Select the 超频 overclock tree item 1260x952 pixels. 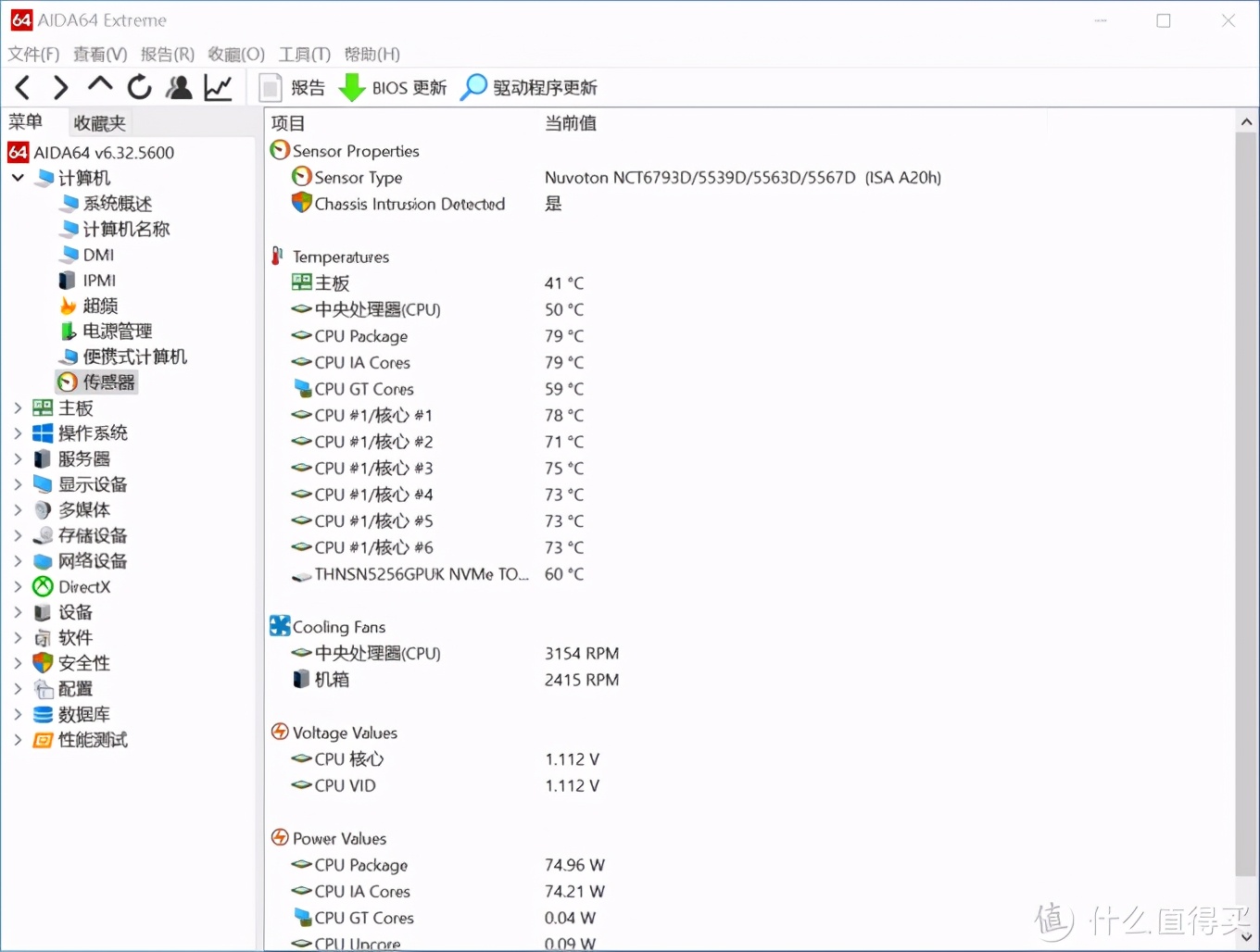click(x=89, y=306)
